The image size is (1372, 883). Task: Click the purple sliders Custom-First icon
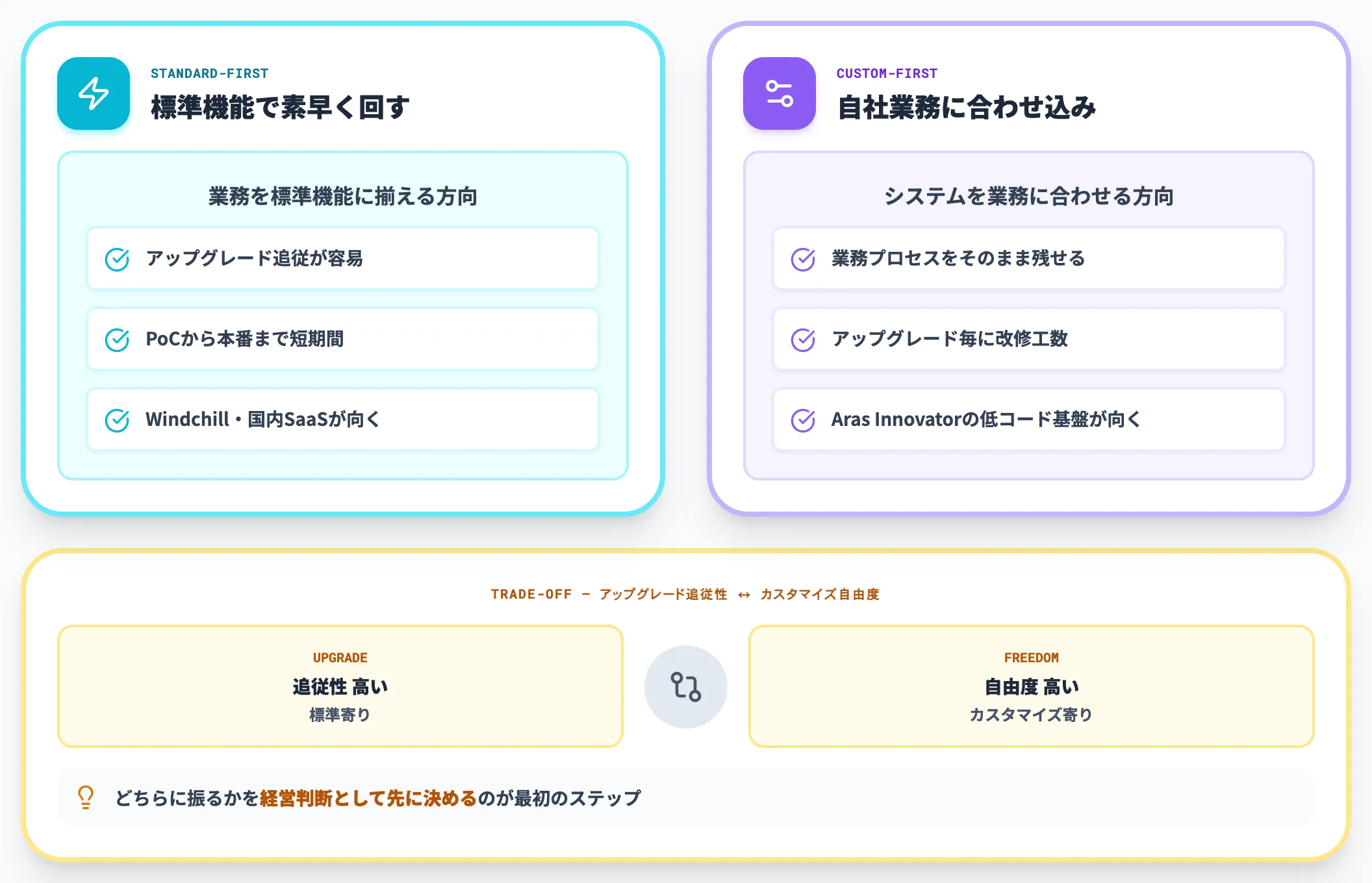coord(780,93)
